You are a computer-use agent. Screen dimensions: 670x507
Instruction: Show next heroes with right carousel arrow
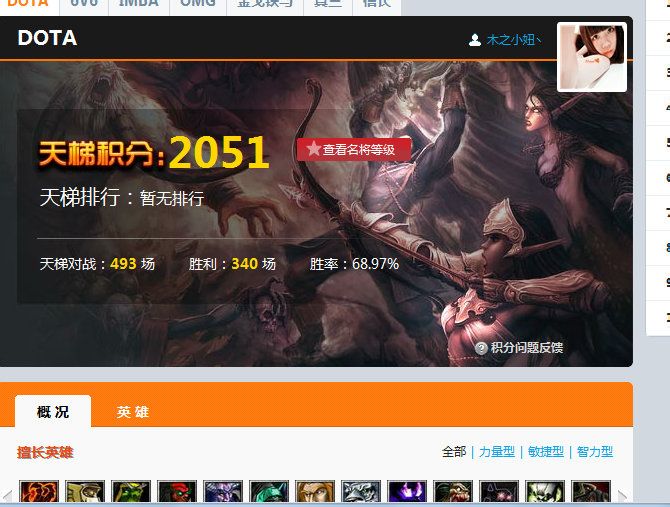622,495
